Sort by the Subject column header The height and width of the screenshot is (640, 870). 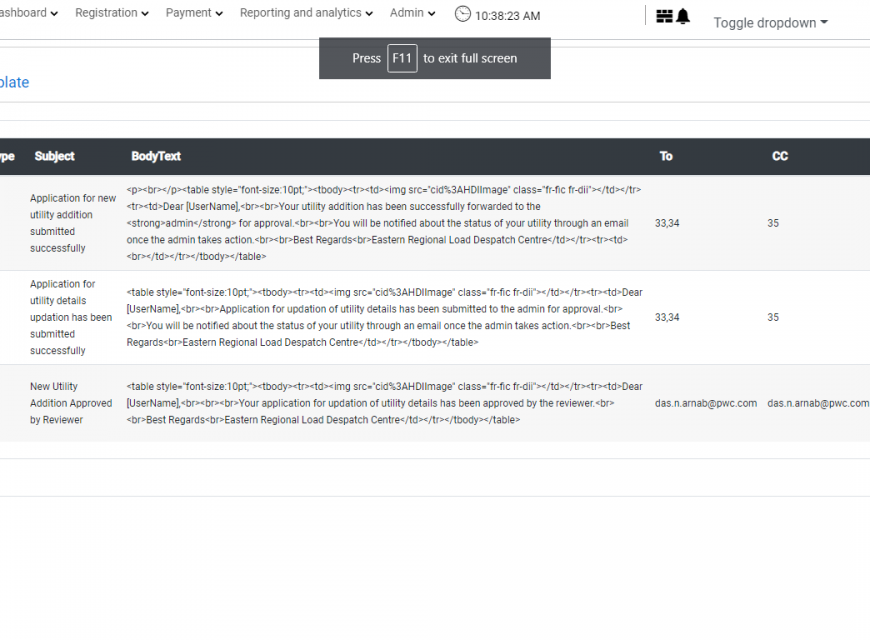[x=54, y=156]
